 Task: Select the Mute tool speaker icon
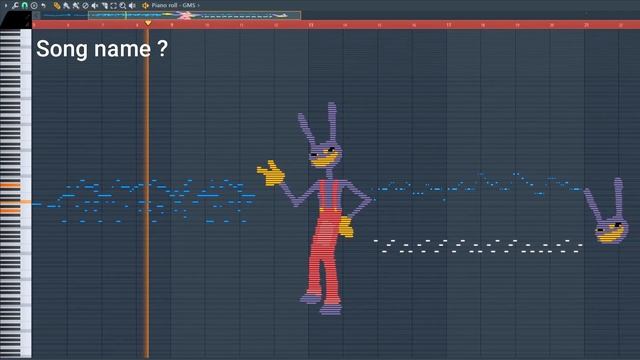[95, 6]
